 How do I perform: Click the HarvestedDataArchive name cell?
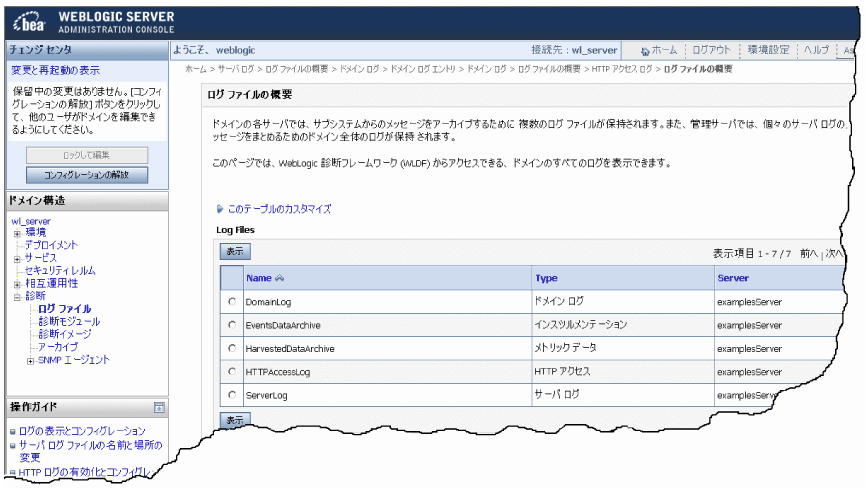coord(290,349)
